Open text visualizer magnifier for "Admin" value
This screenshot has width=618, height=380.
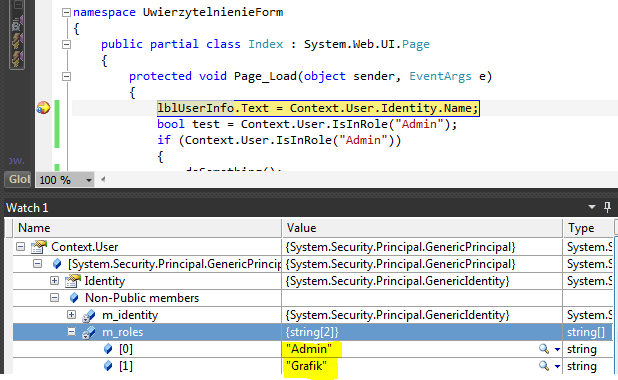point(544,349)
